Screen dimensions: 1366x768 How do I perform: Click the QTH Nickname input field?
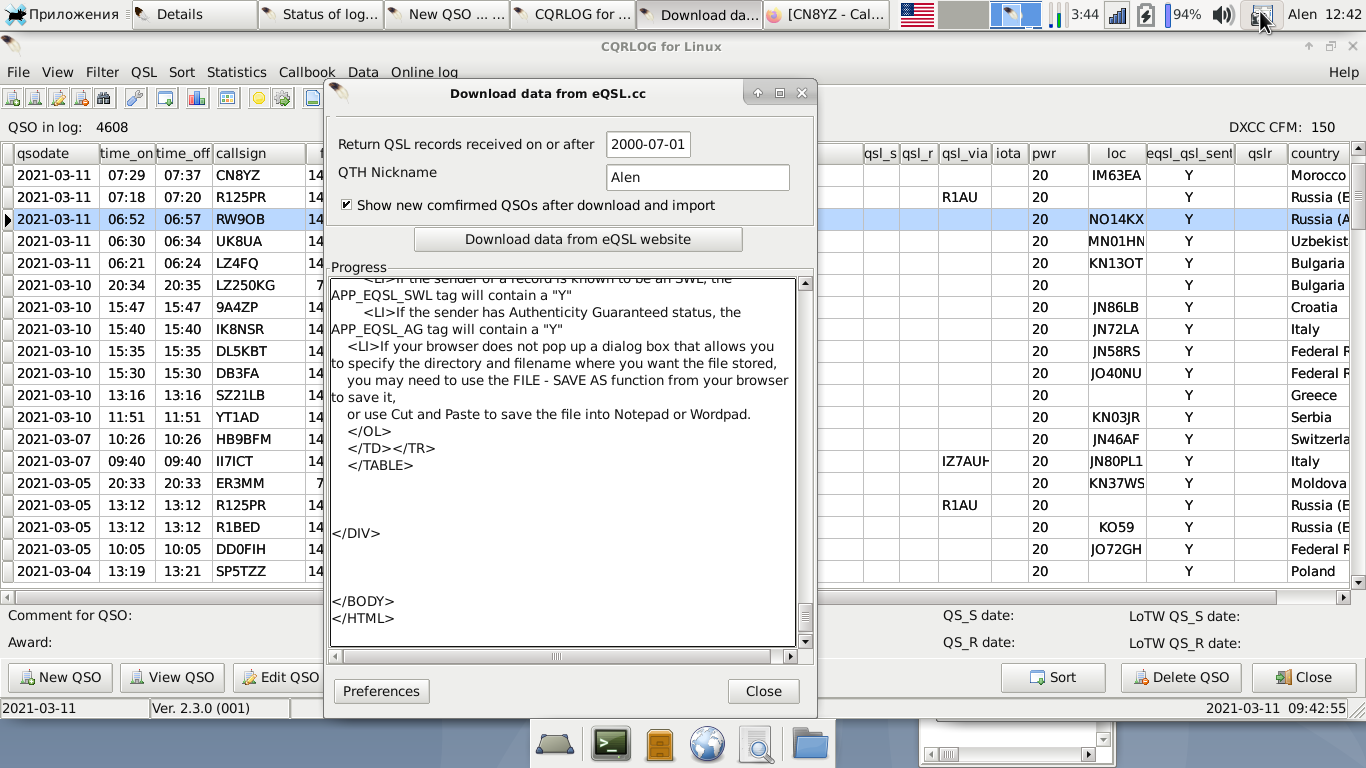pyautogui.click(x=698, y=177)
